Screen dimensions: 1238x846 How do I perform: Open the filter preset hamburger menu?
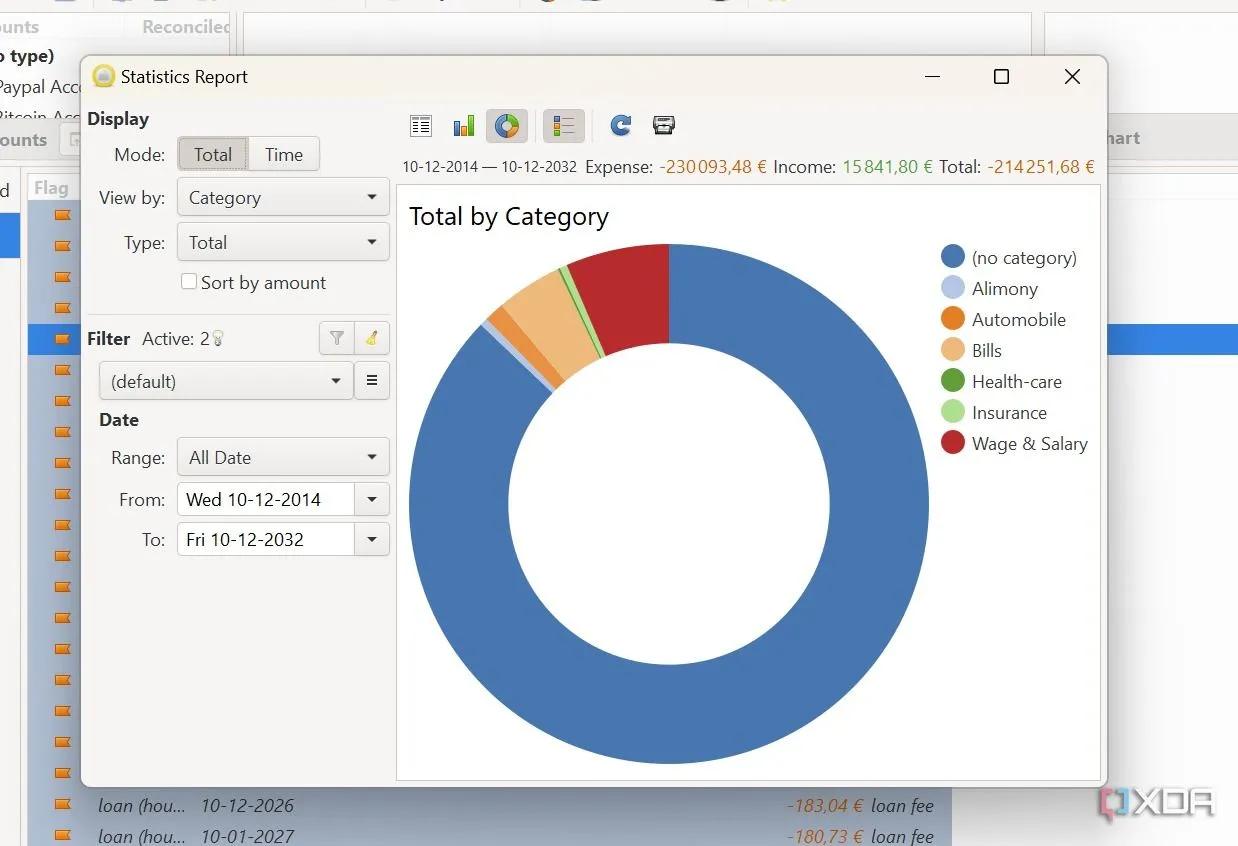[372, 381]
